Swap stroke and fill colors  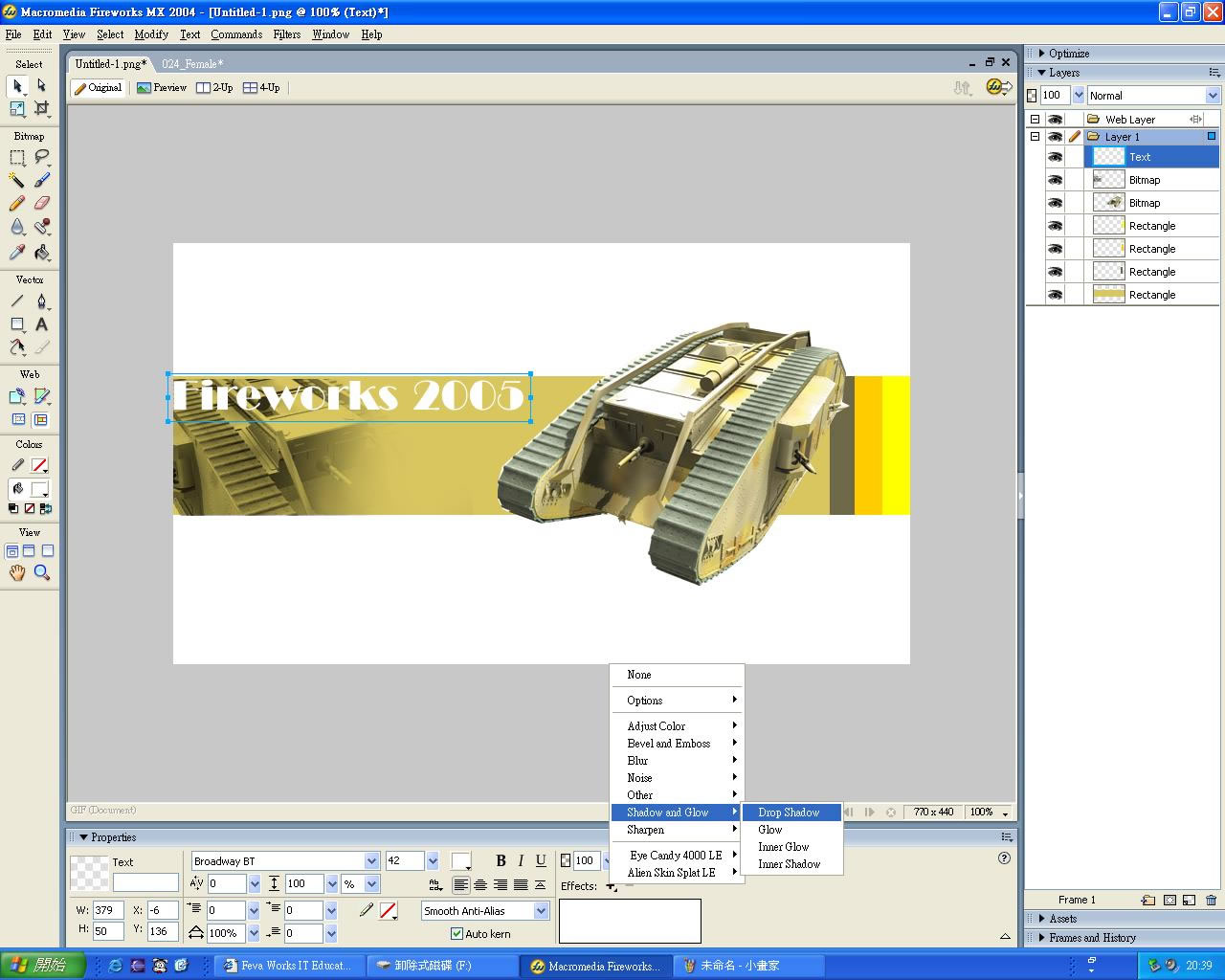[46, 509]
